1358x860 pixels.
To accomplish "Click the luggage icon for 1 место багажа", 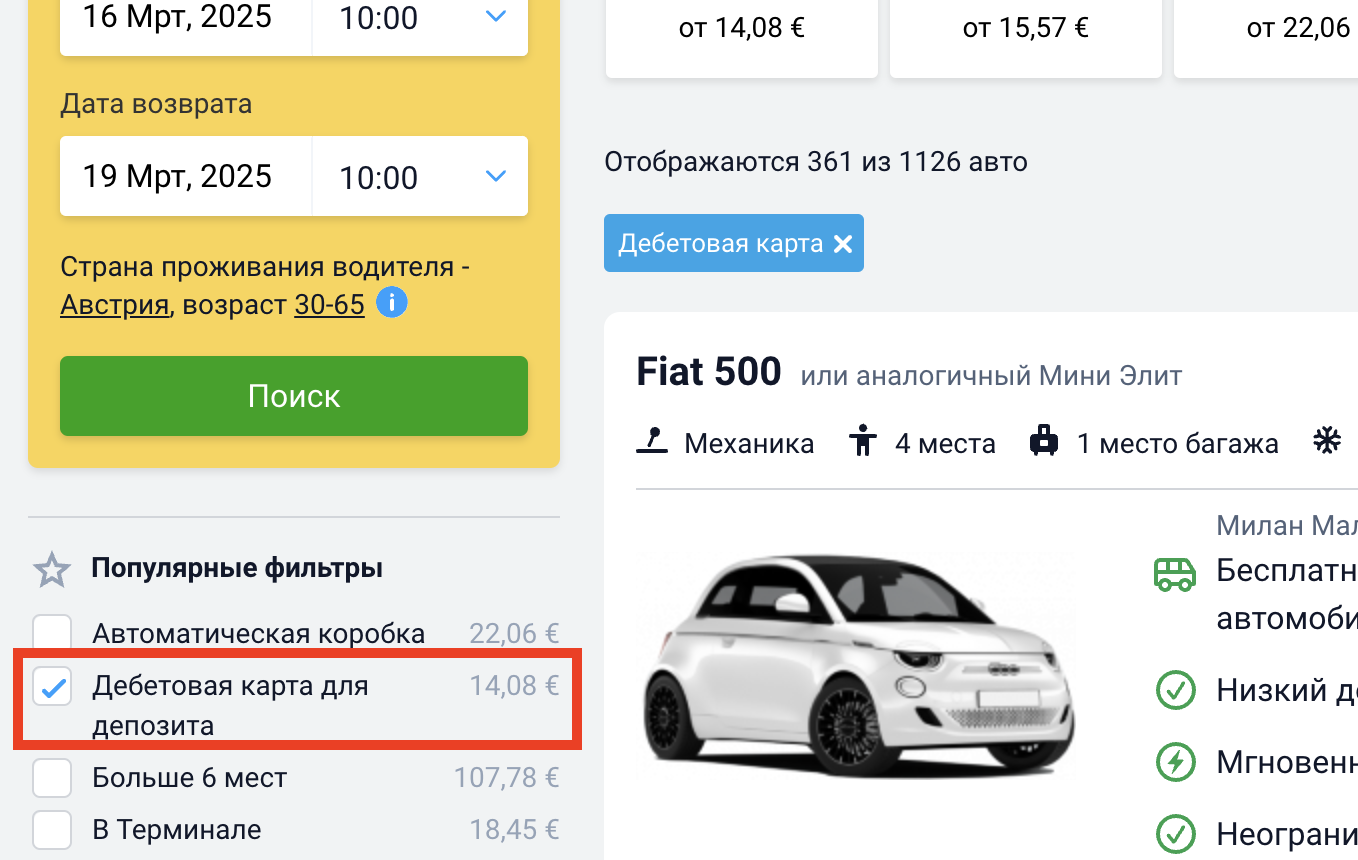I will click(x=1044, y=441).
